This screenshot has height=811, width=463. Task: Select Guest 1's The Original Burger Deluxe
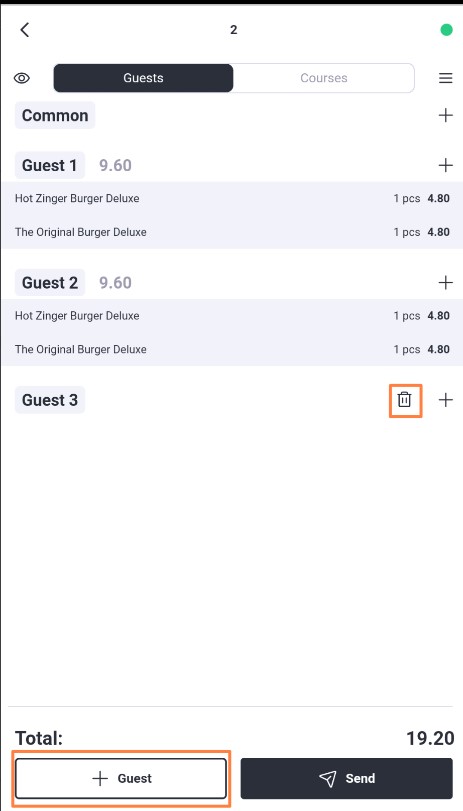(232, 232)
